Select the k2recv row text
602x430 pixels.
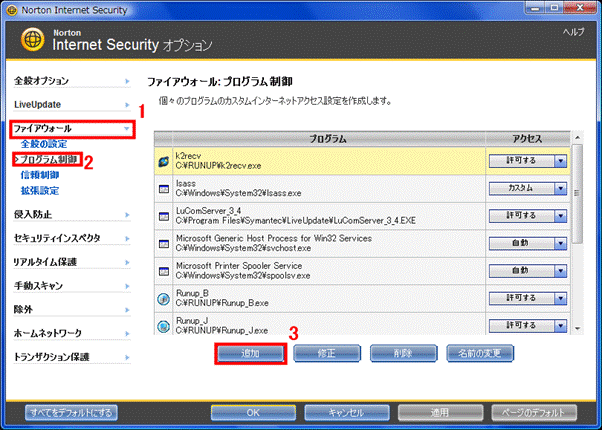[218, 161]
